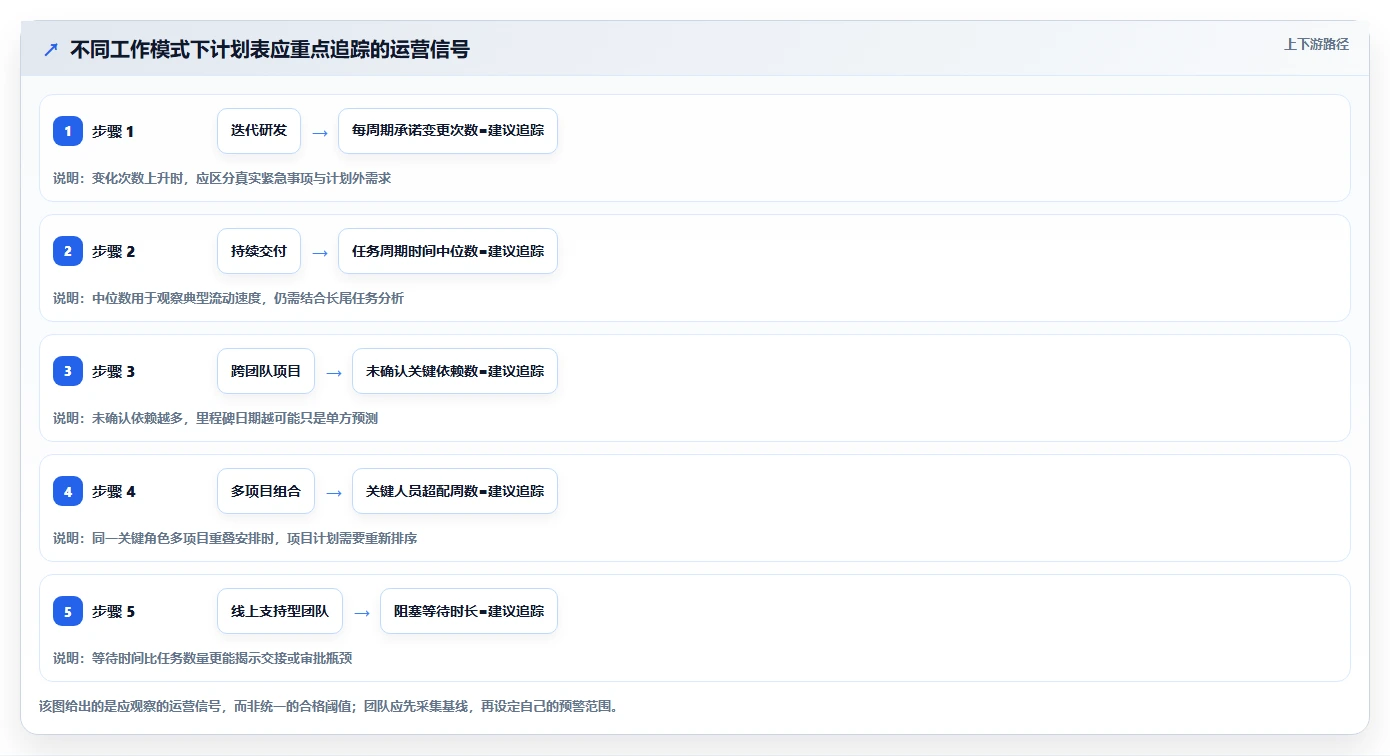Click the note about 中位数用于观察典型流动速度
The image size is (1390, 756).
(228, 298)
